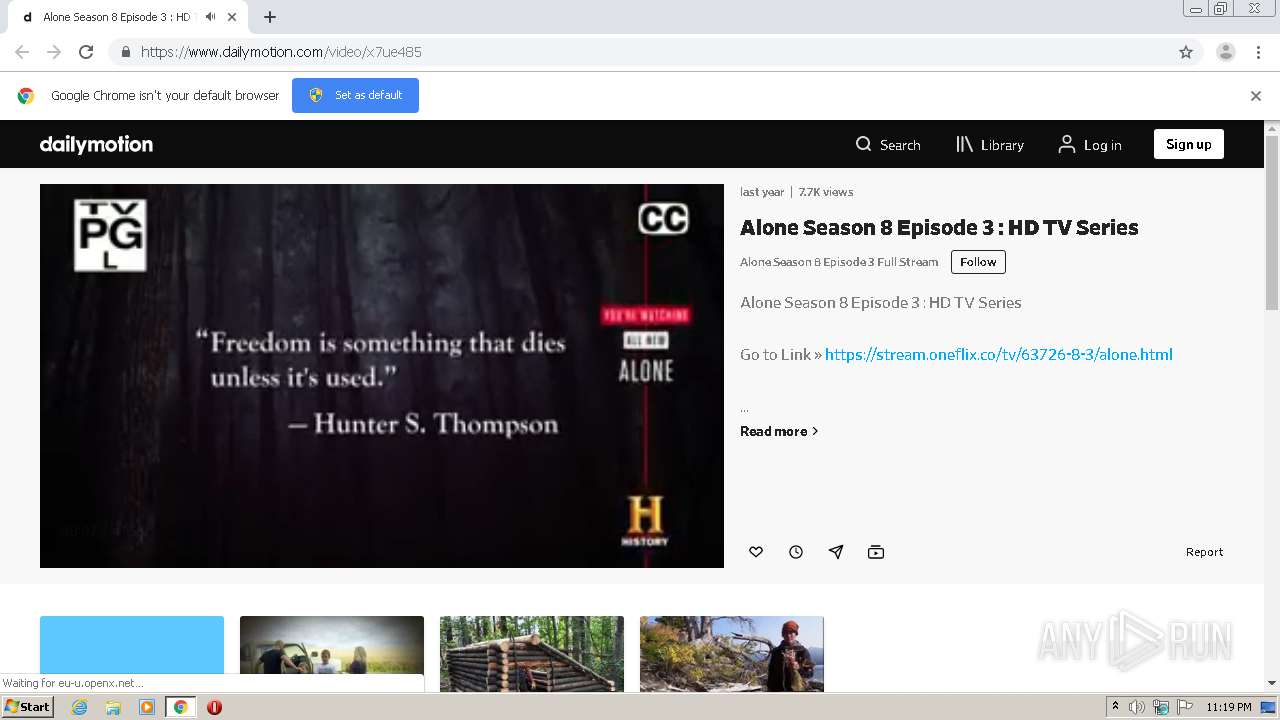Screen dimensions: 1280x720
Task: Open the red Opera taskbar icon
Action: click(x=214, y=707)
